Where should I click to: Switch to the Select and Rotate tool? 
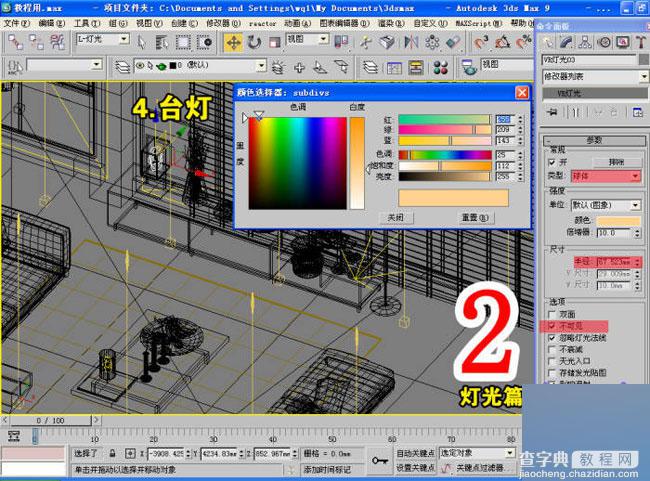tap(254, 42)
